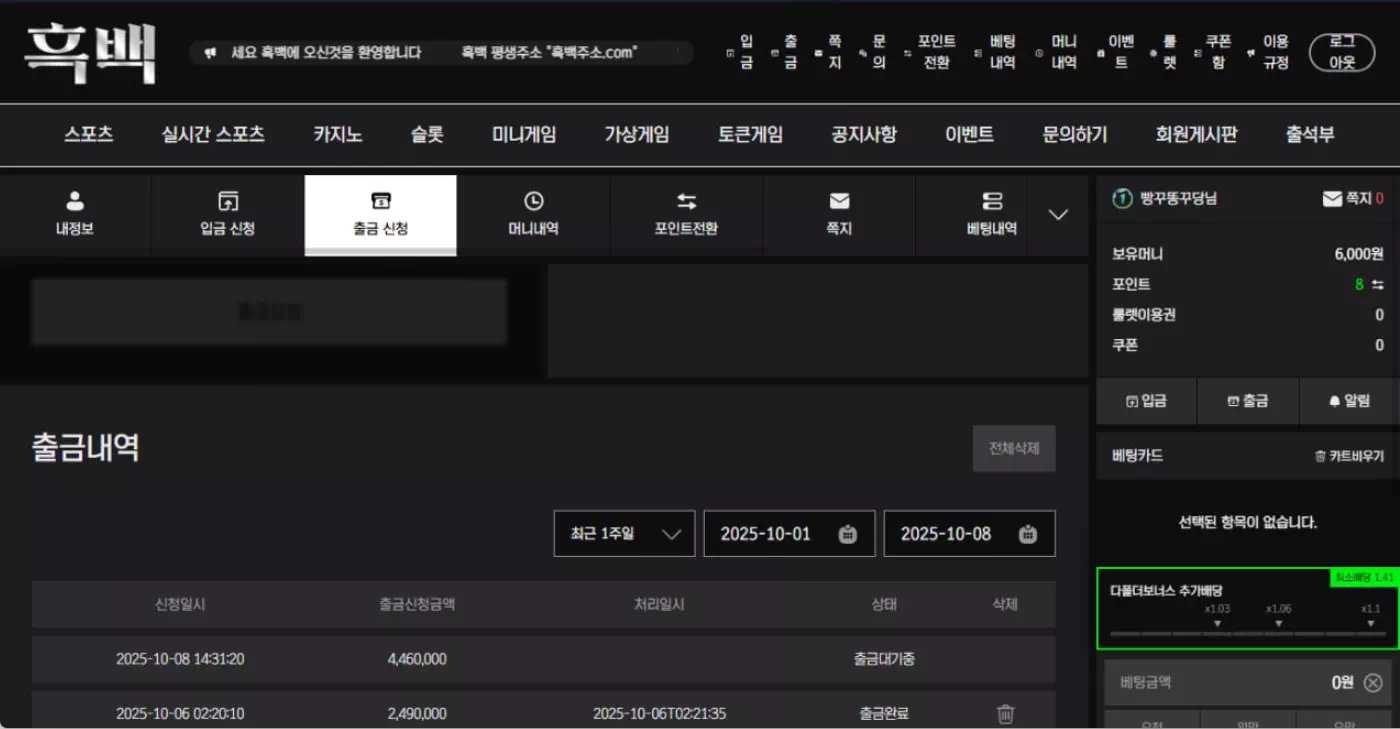Click the 내정보 profile icon tab
The image size is (1400, 729).
coord(75,214)
